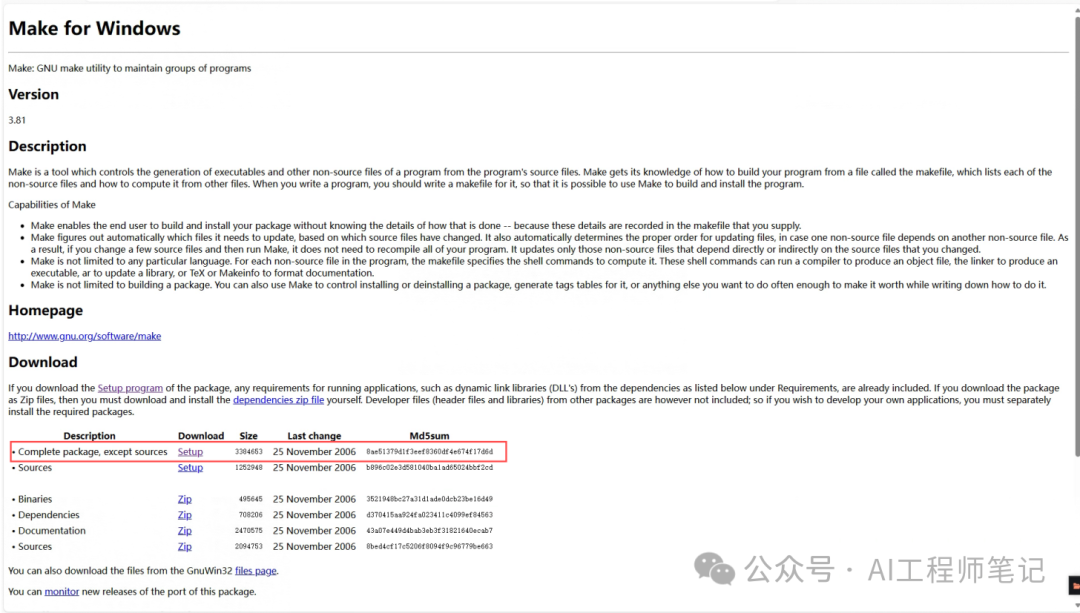Image resolution: width=1080 pixels, height=613 pixels.
Task: Click the size value 2470575
Action: tap(249, 531)
